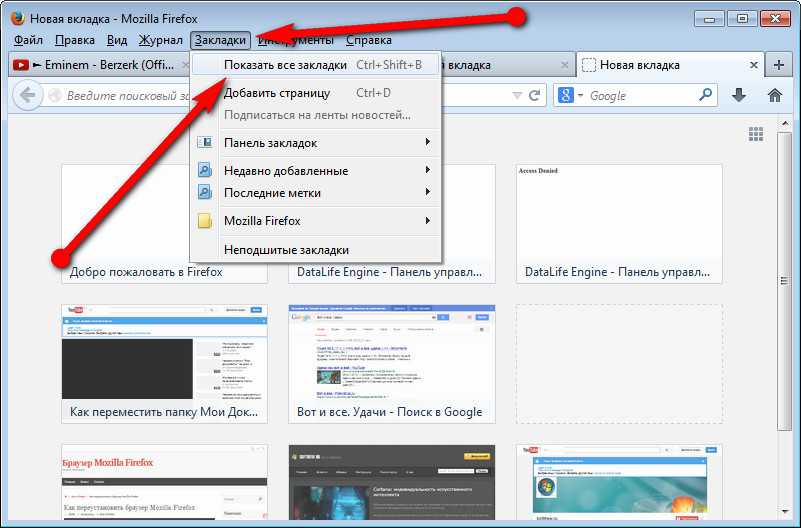801x528 pixels.
Task: Open the Журнал menu
Action: click(x=160, y=40)
